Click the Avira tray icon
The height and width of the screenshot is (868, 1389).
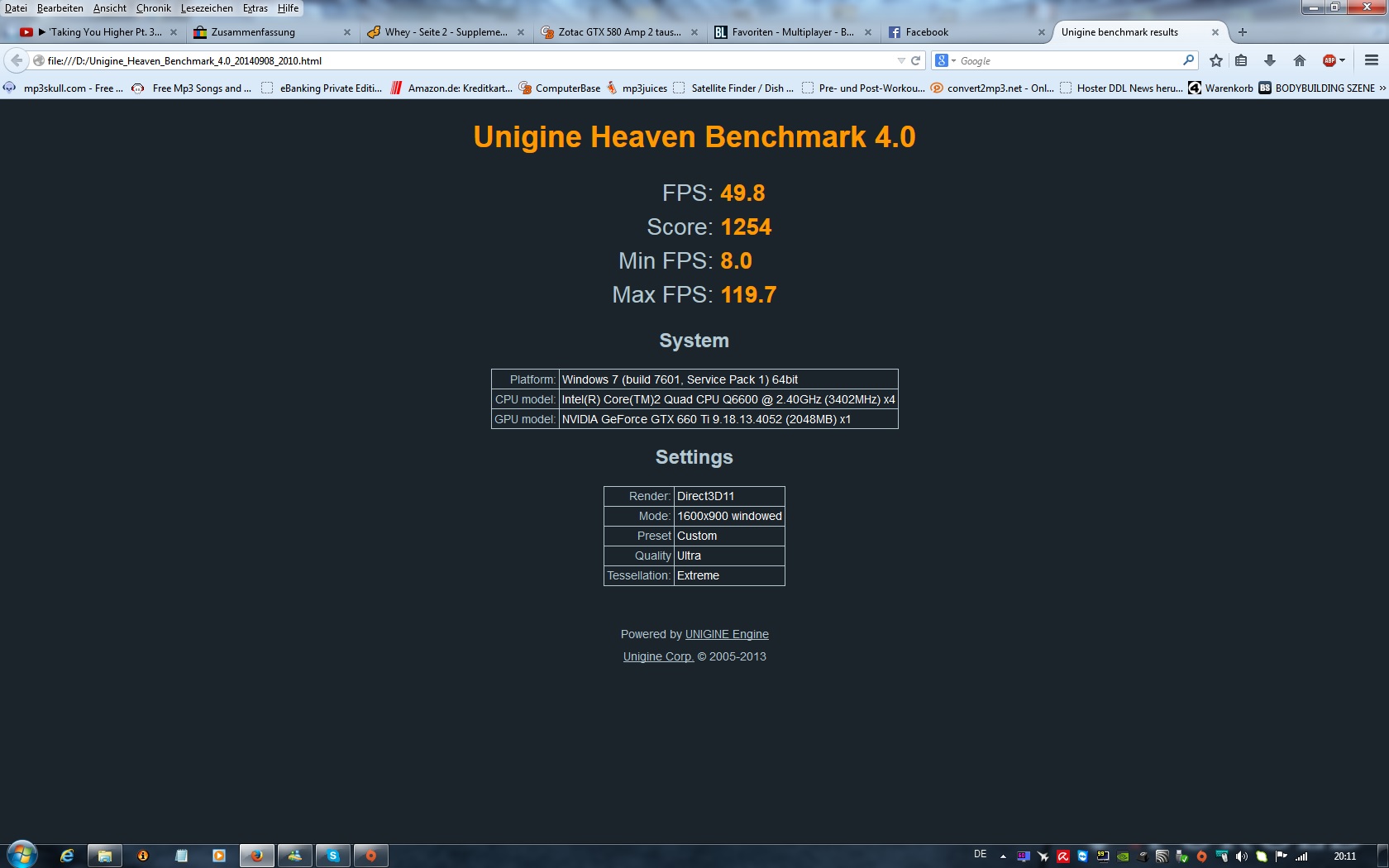pyautogui.click(x=1063, y=856)
